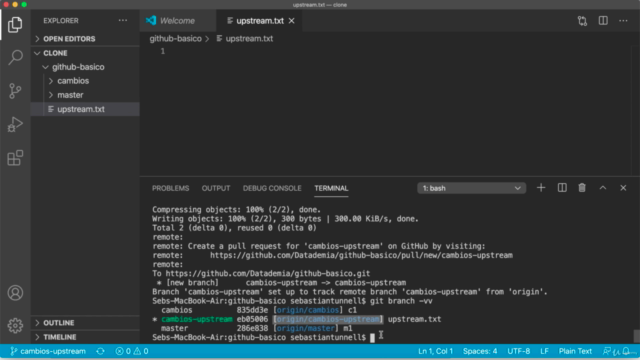Expand the master folder
This screenshot has width=640, height=360.
85,95
